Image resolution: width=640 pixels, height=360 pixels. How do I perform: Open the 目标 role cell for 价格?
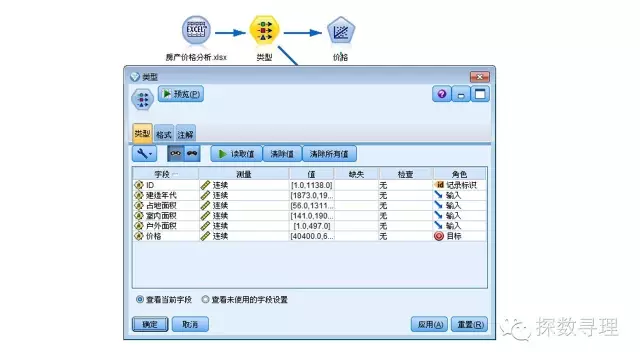460,236
